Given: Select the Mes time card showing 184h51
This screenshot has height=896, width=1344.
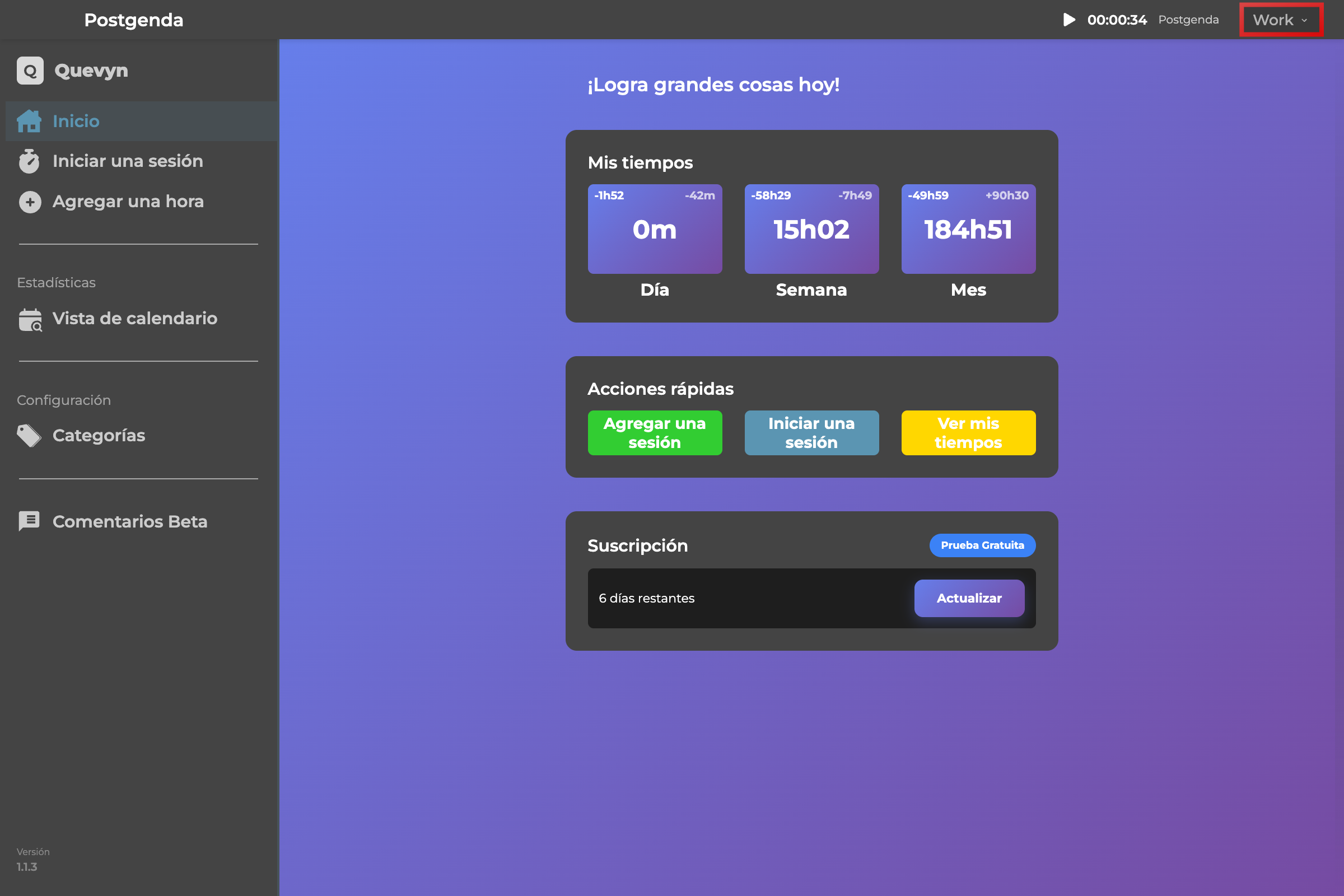Looking at the screenshot, I should click(969, 228).
